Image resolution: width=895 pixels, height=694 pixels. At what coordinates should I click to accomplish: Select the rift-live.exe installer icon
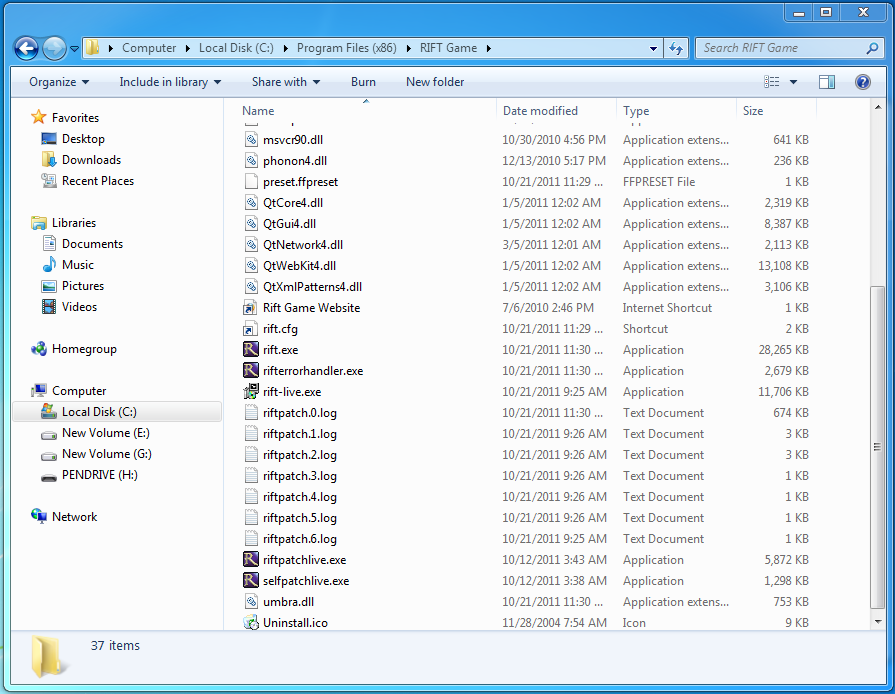251,392
